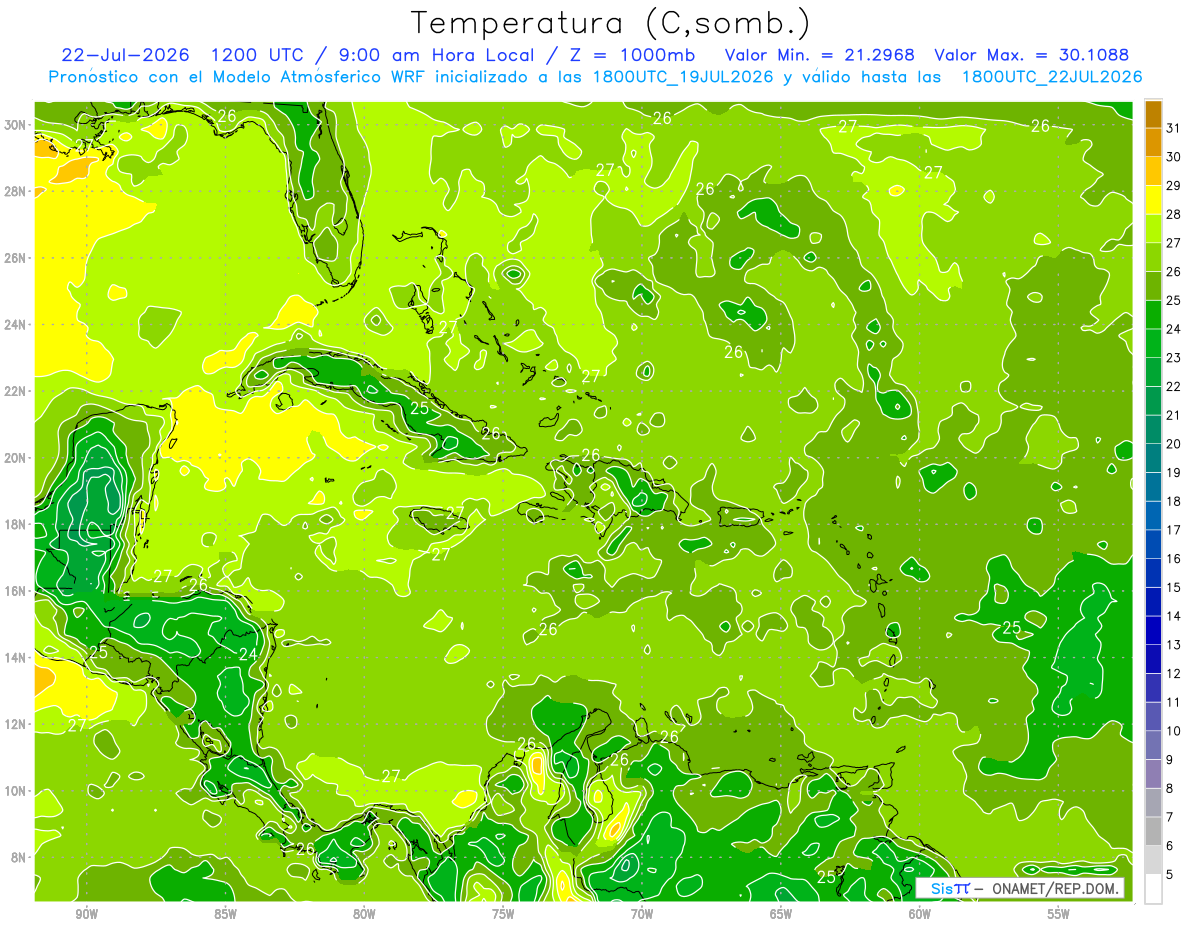Click the 26N latitude axis label
The image size is (1200, 927).
coord(15,258)
